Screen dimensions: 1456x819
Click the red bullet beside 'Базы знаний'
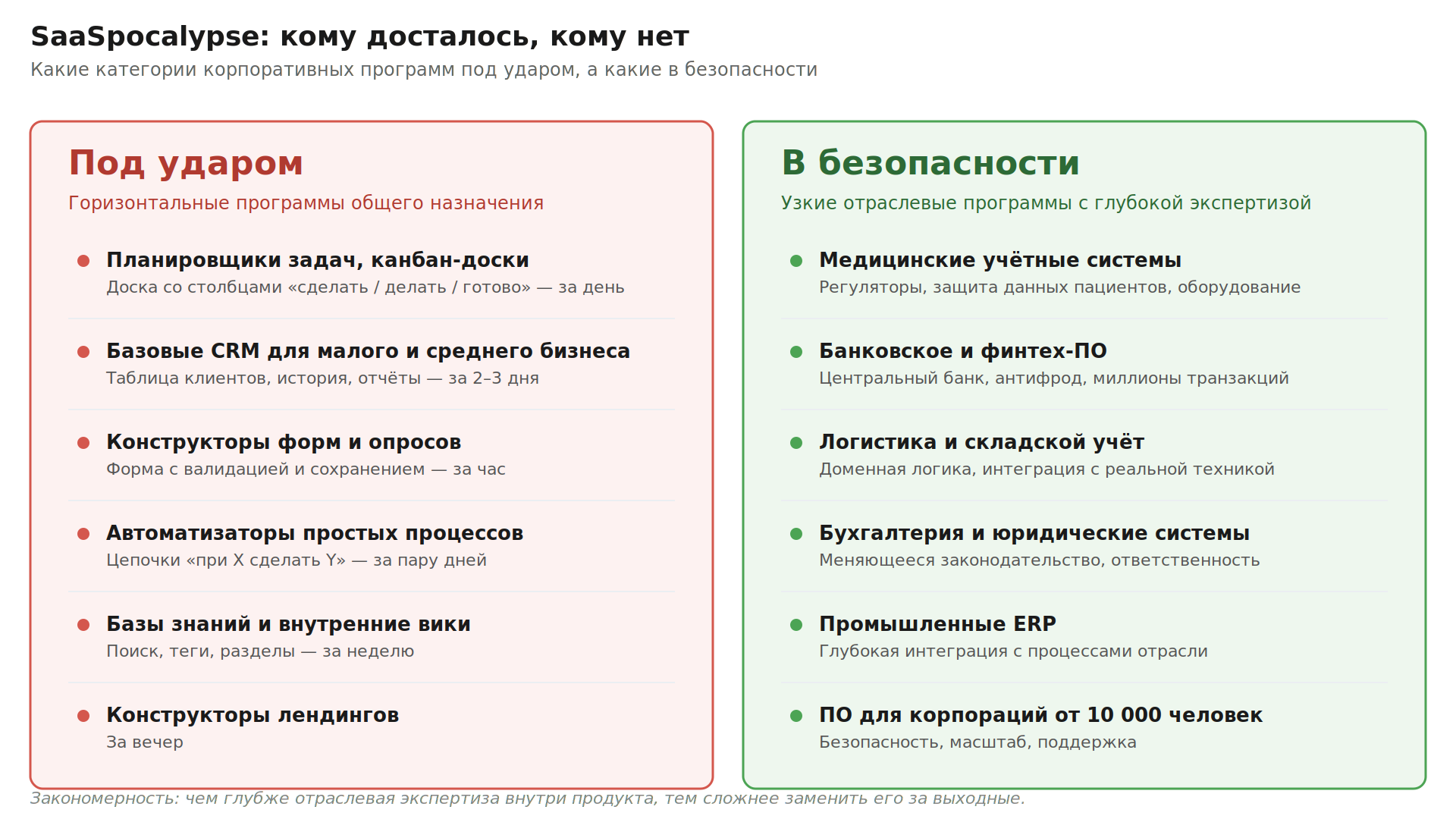click(83, 625)
